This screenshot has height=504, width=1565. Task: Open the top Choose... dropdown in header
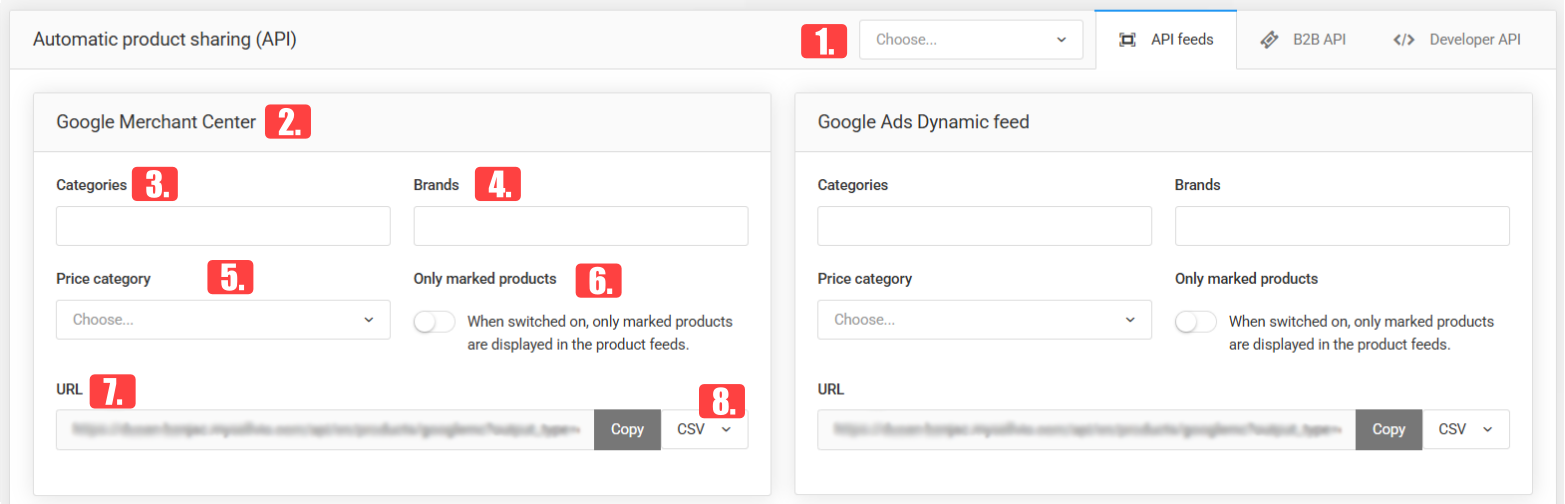[x=971, y=40]
